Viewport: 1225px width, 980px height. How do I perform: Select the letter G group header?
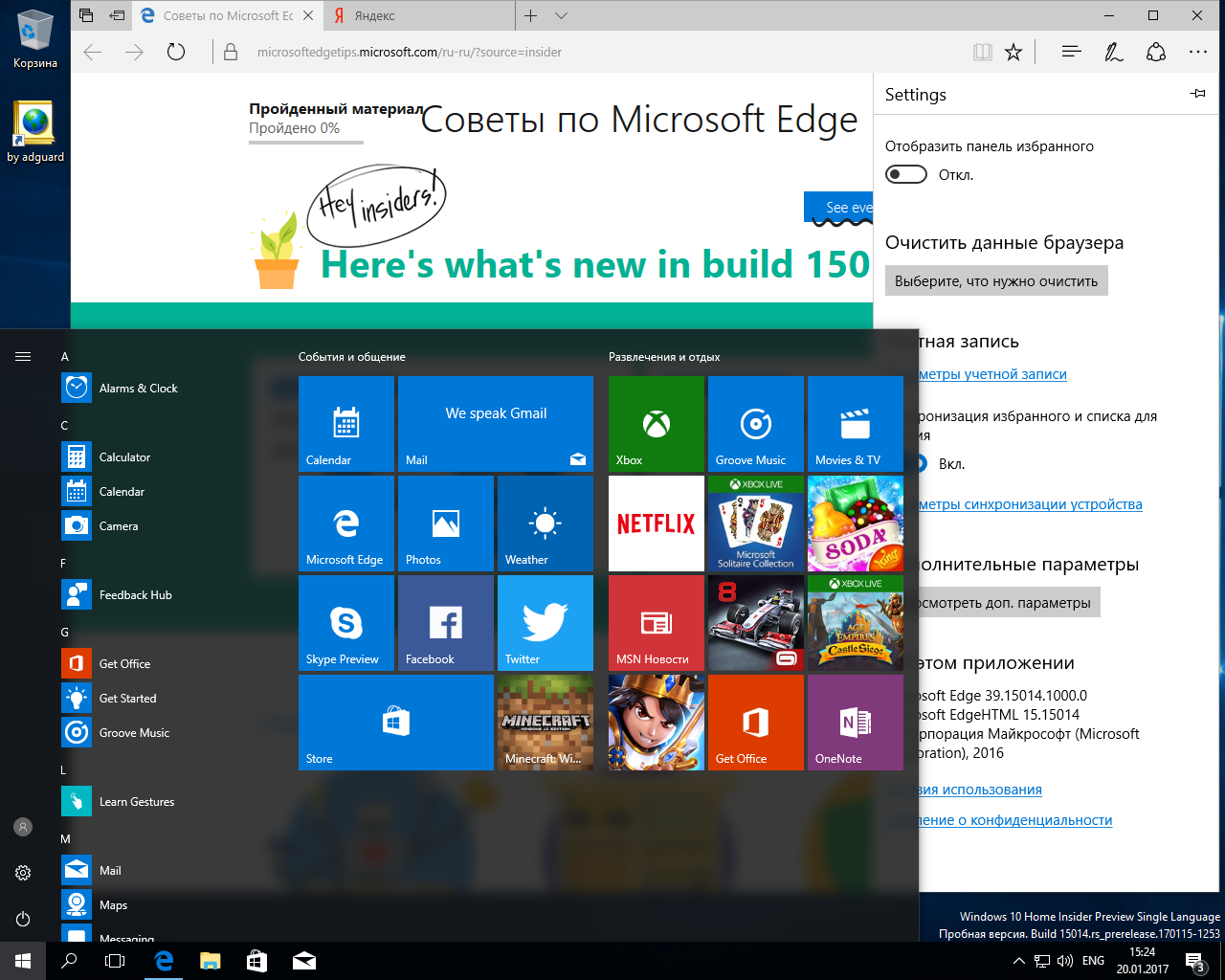(65, 633)
